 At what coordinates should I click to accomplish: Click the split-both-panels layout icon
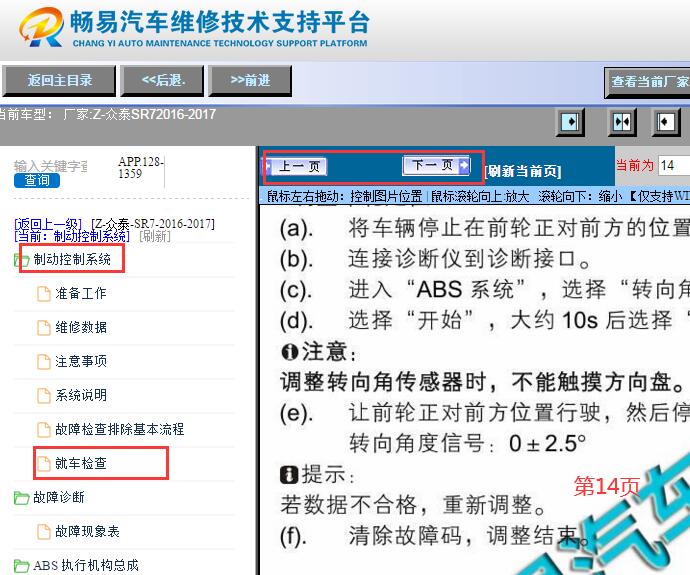pyautogui.click(x=621, y=121)
